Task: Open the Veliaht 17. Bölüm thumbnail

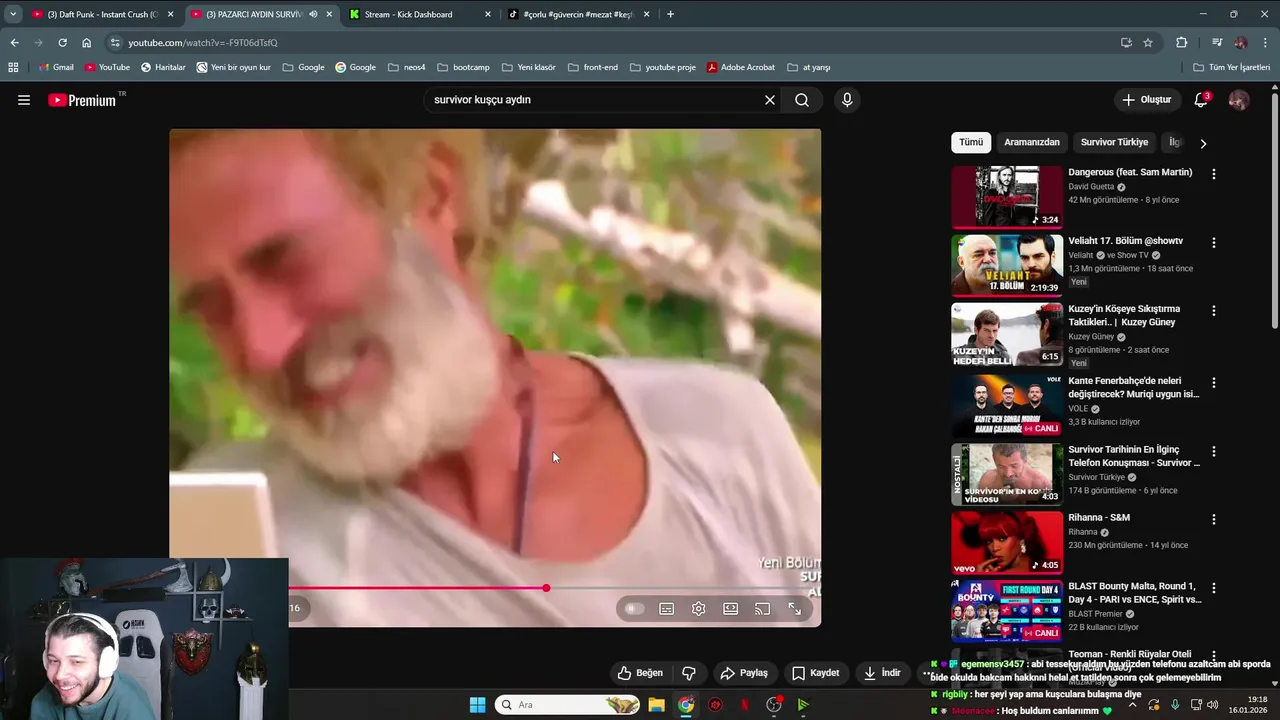Action: click(x=1007, y=266)
